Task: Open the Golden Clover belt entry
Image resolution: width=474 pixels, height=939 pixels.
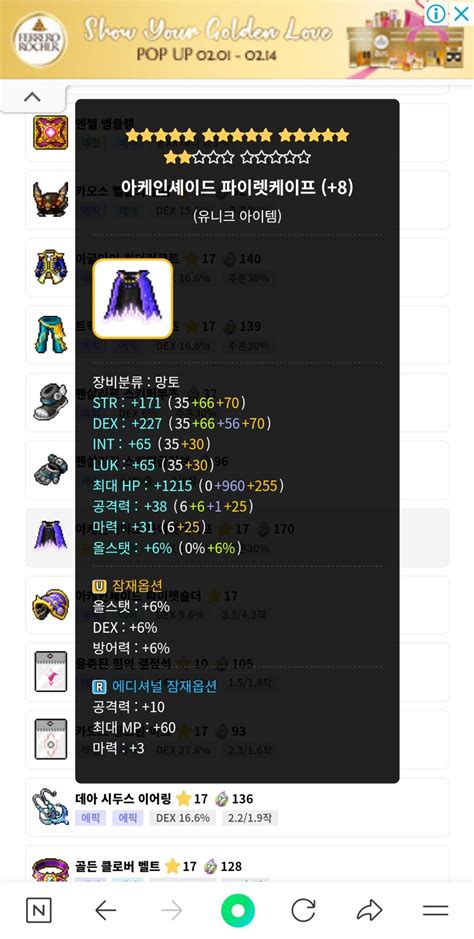Action: [237, 865]
